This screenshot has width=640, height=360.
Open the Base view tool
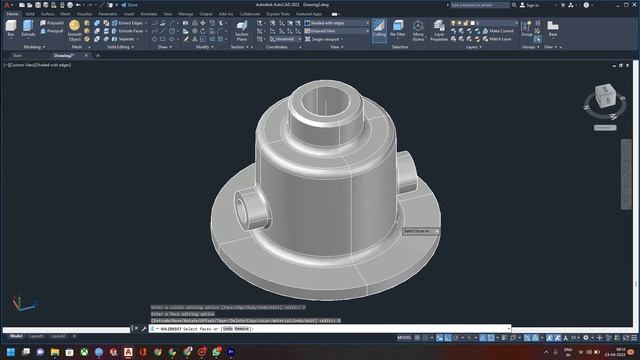(x=553, y=29)
